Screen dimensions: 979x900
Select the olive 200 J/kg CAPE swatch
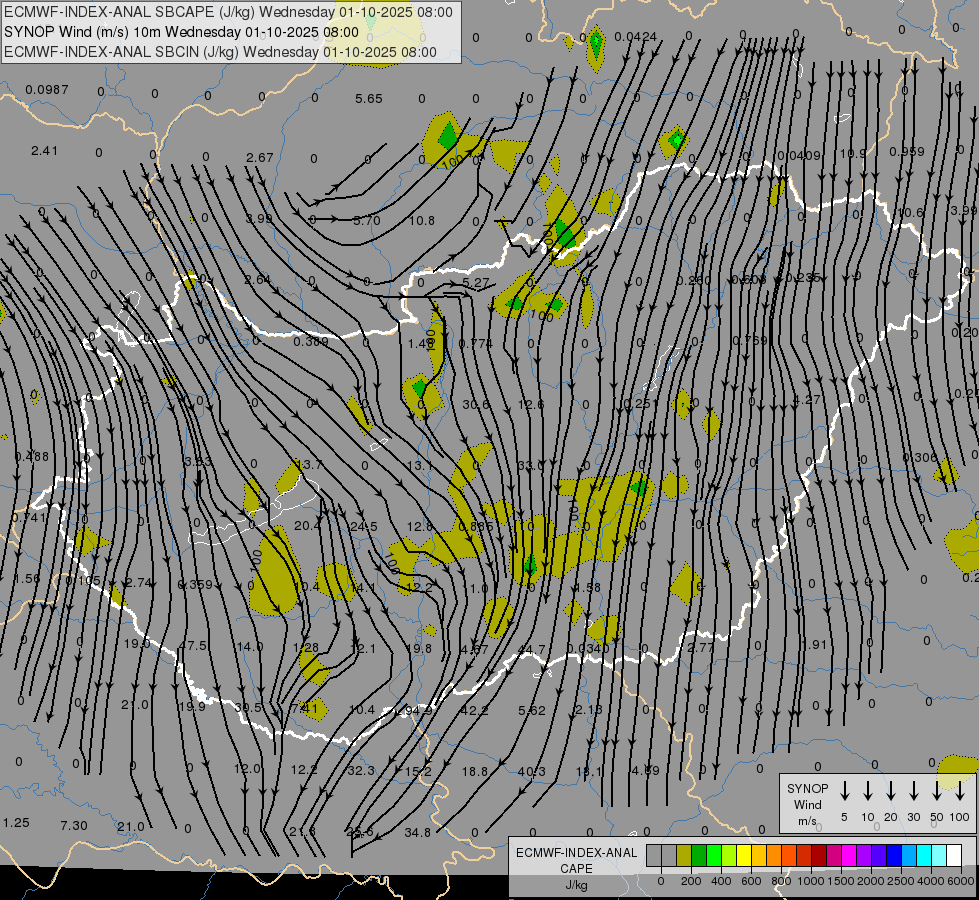tap(684, 855)
